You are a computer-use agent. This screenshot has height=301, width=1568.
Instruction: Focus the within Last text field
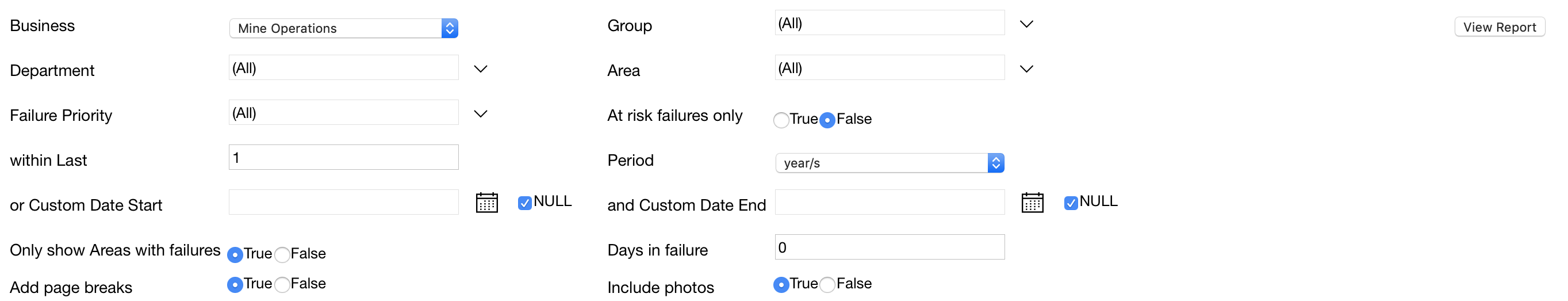(343, 157)
